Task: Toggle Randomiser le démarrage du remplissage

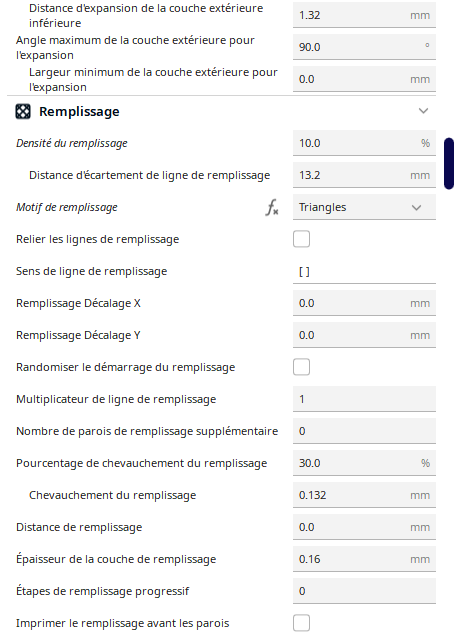Action: [302, 367]
